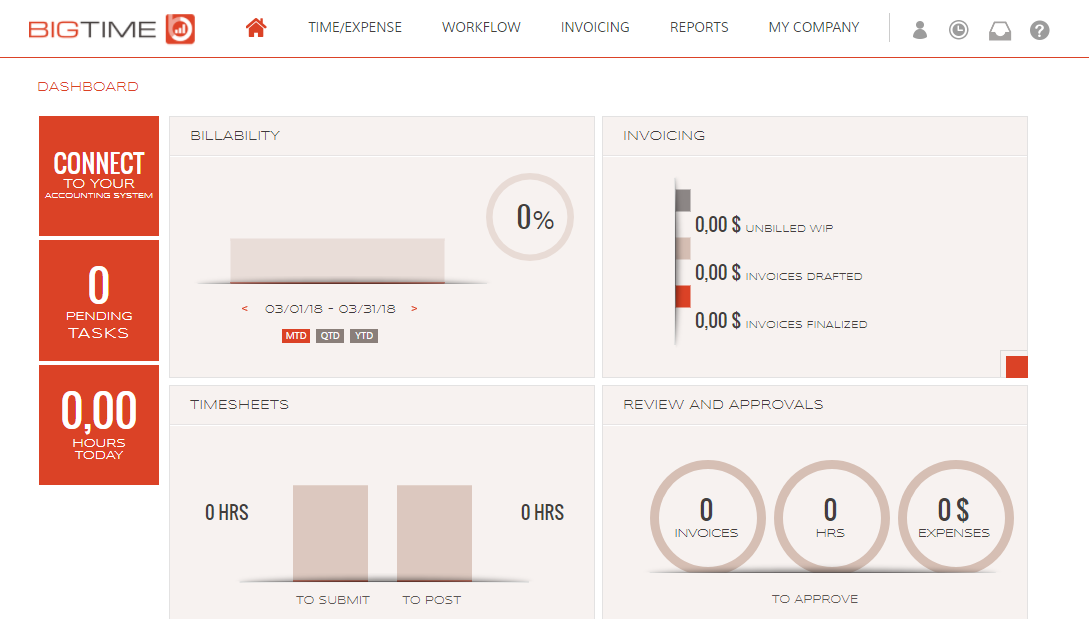1089x619 pixels.
Task: Open the inbox tray icon
Action: click(999, 31)
